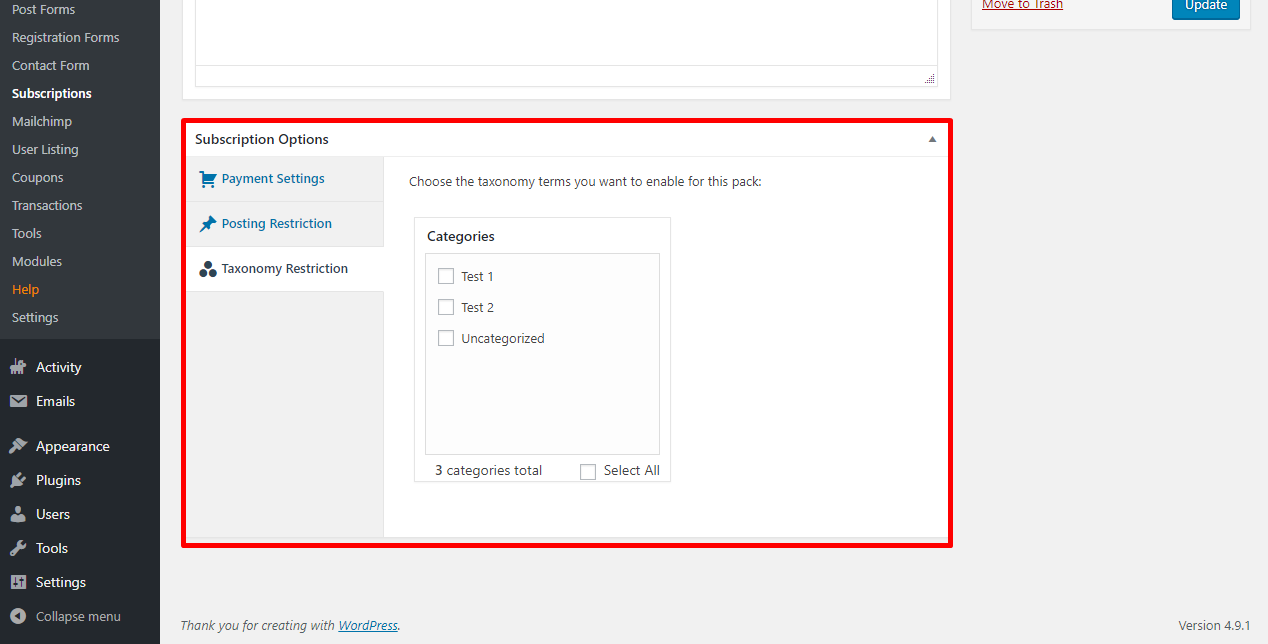Screen dimensions: 1268x644
Task: Click the Plugins menu label
Action: click(x=58, y=480)
